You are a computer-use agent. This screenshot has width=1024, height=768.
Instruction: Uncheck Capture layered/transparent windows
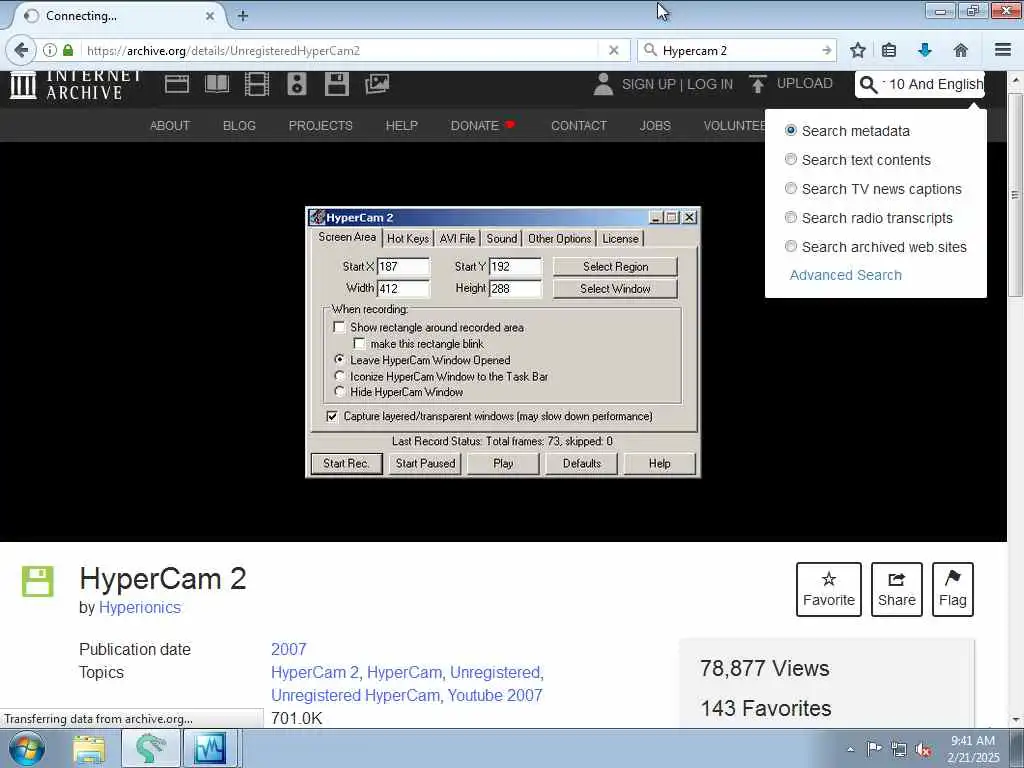pos(332,416)
